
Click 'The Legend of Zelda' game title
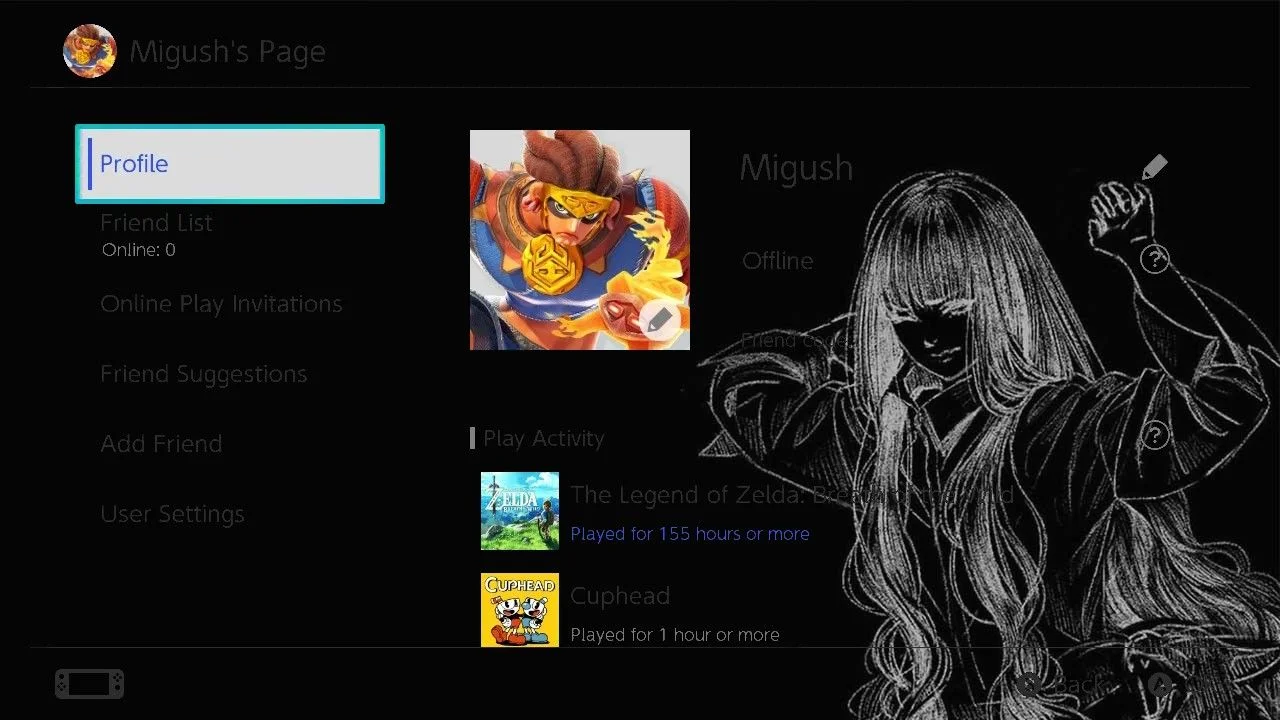pos(792,494)
